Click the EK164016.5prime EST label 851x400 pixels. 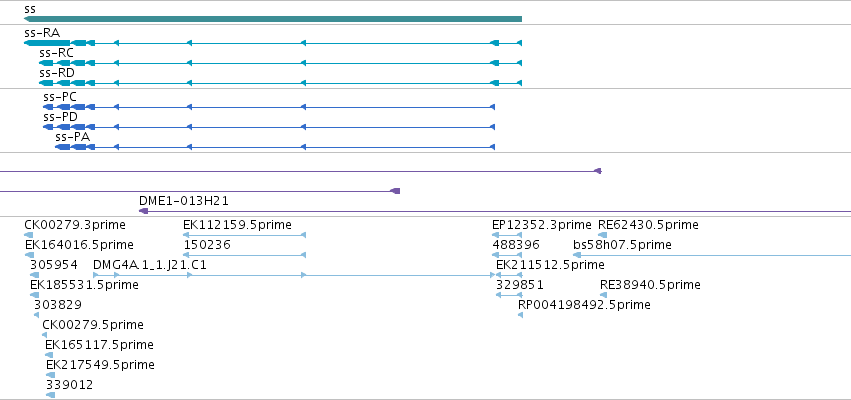[79, 245]
